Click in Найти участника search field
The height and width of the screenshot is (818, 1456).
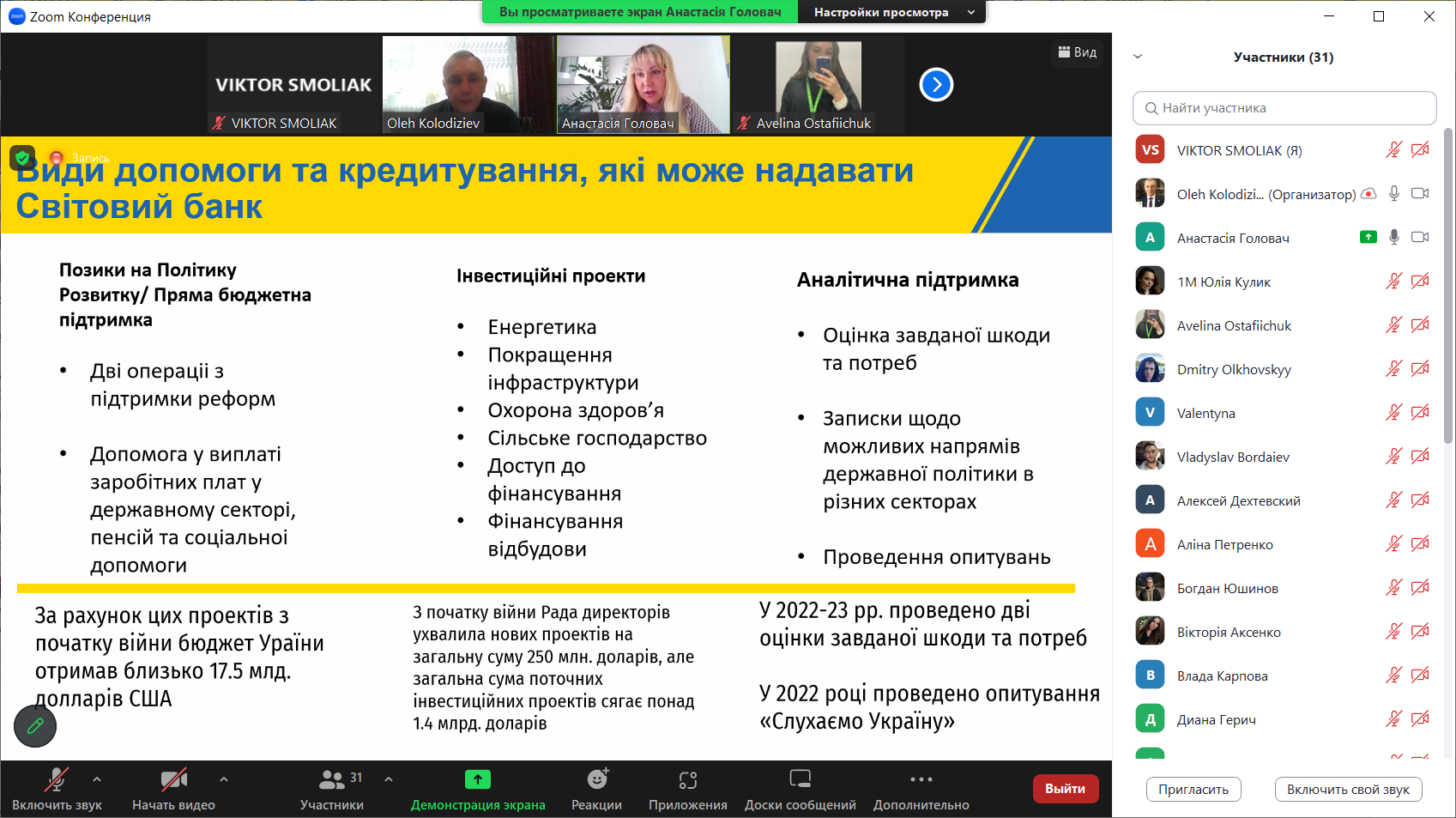pos(1284,108)
